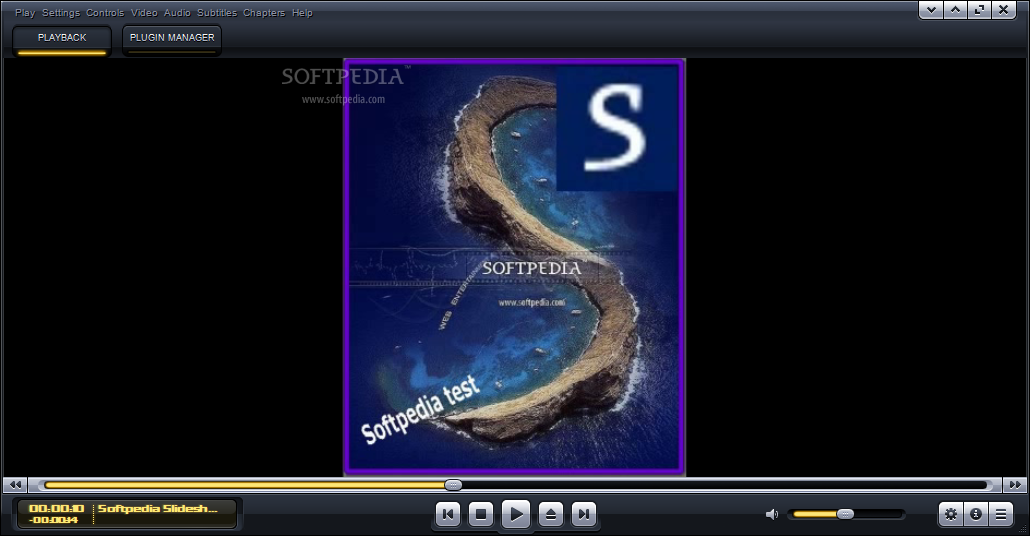The width and height of the screenshot is (1030, 536).
Task: Toggle fullscreen with the expand-arrows button
Action: 979,10
